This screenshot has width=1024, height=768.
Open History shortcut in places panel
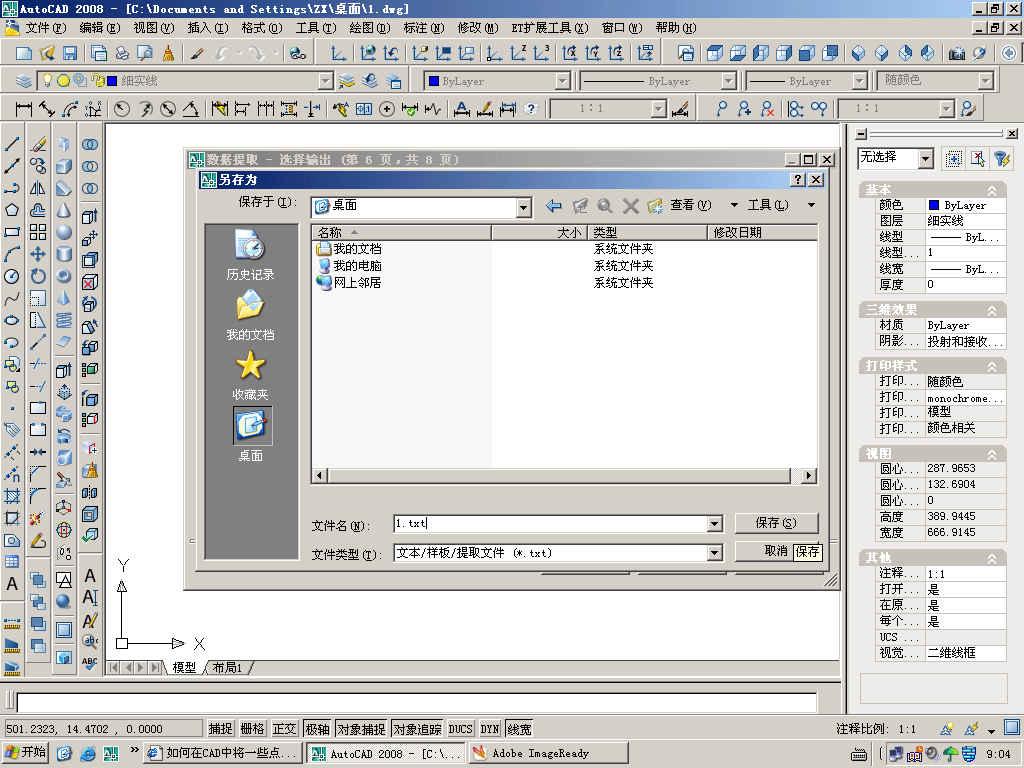(250, 255)
